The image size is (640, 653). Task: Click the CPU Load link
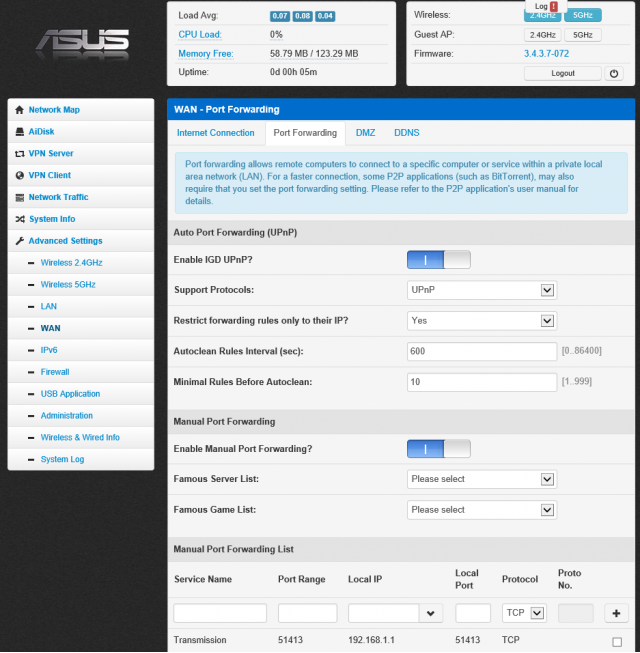pos(199,35)
